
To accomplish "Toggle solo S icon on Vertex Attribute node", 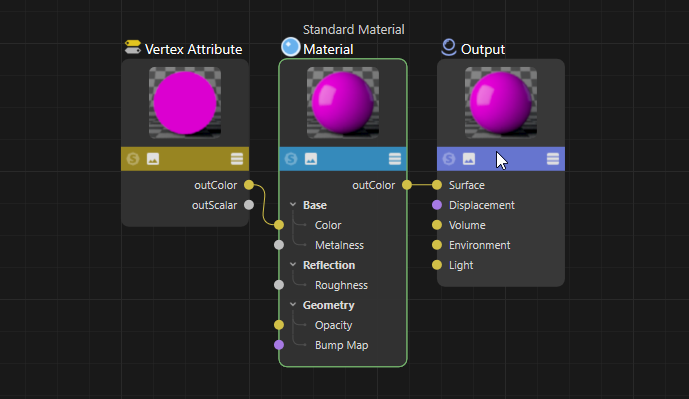I will tap(133, 159).
